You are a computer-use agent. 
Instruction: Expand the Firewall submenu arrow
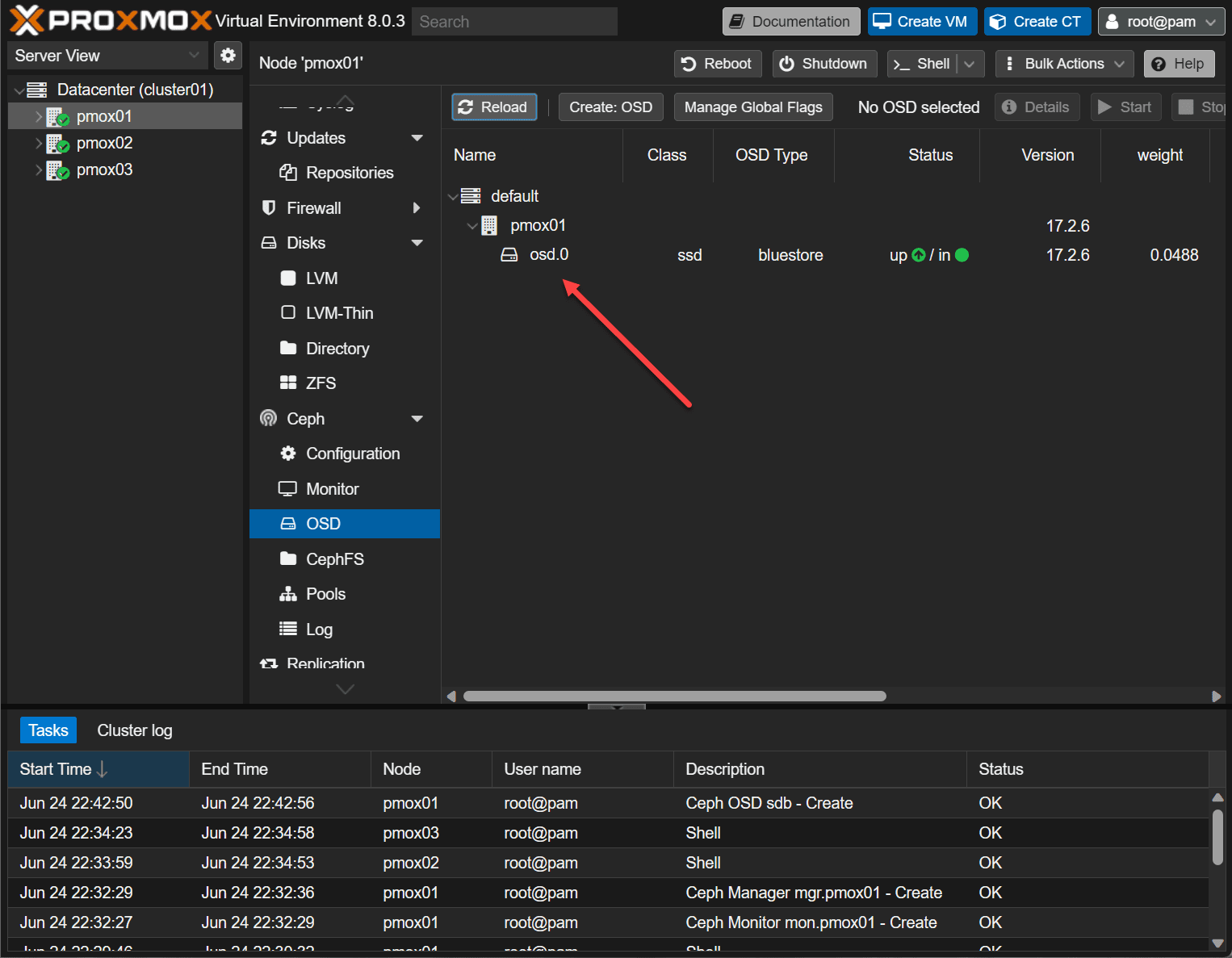coord(417,208)
